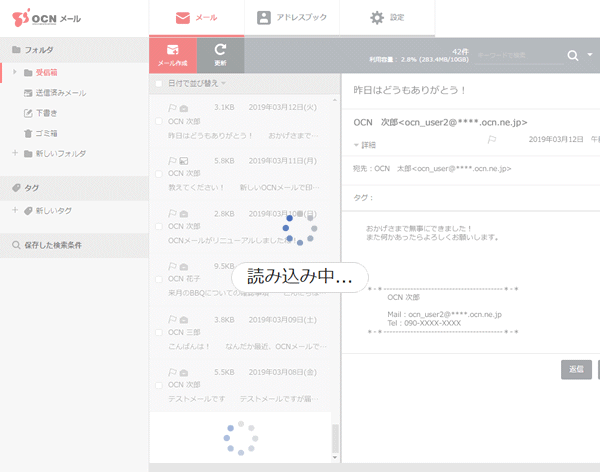Click 新しいタグ to add a tag
Screen dimensions: 600x472
[x=54, y=211]
